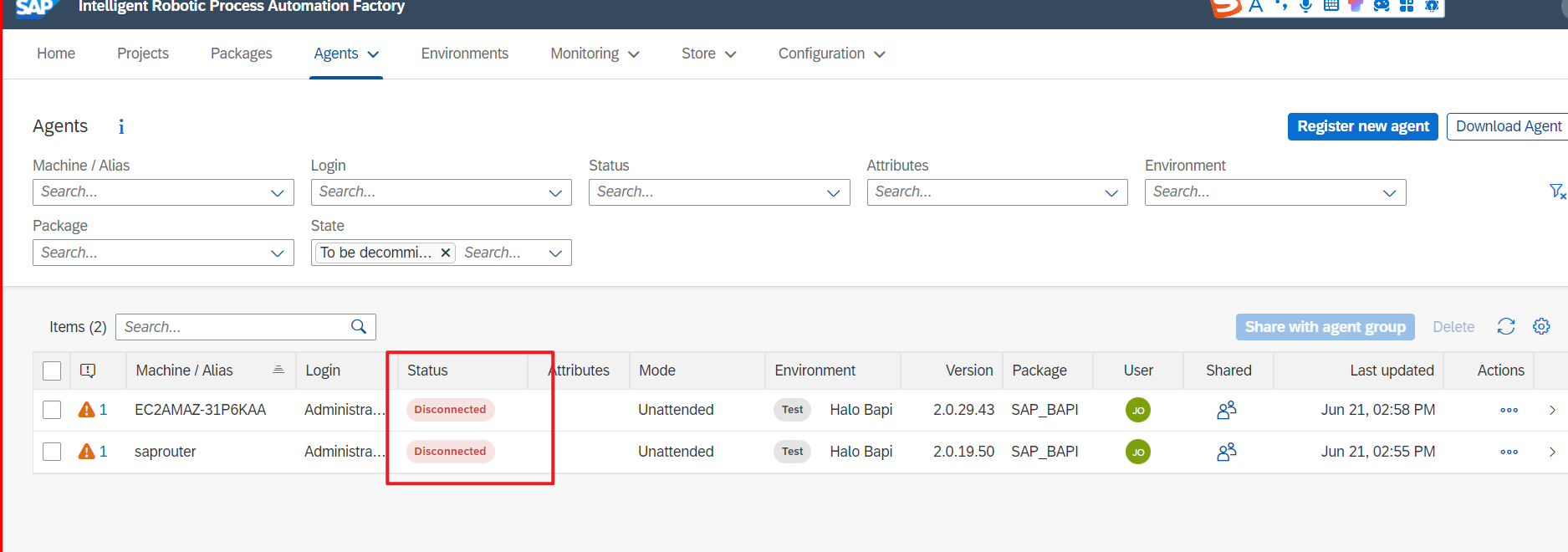Click search magnifier icon in Items search
The height and width of the screenshot is (552, 1568).
tap(359, 327)
